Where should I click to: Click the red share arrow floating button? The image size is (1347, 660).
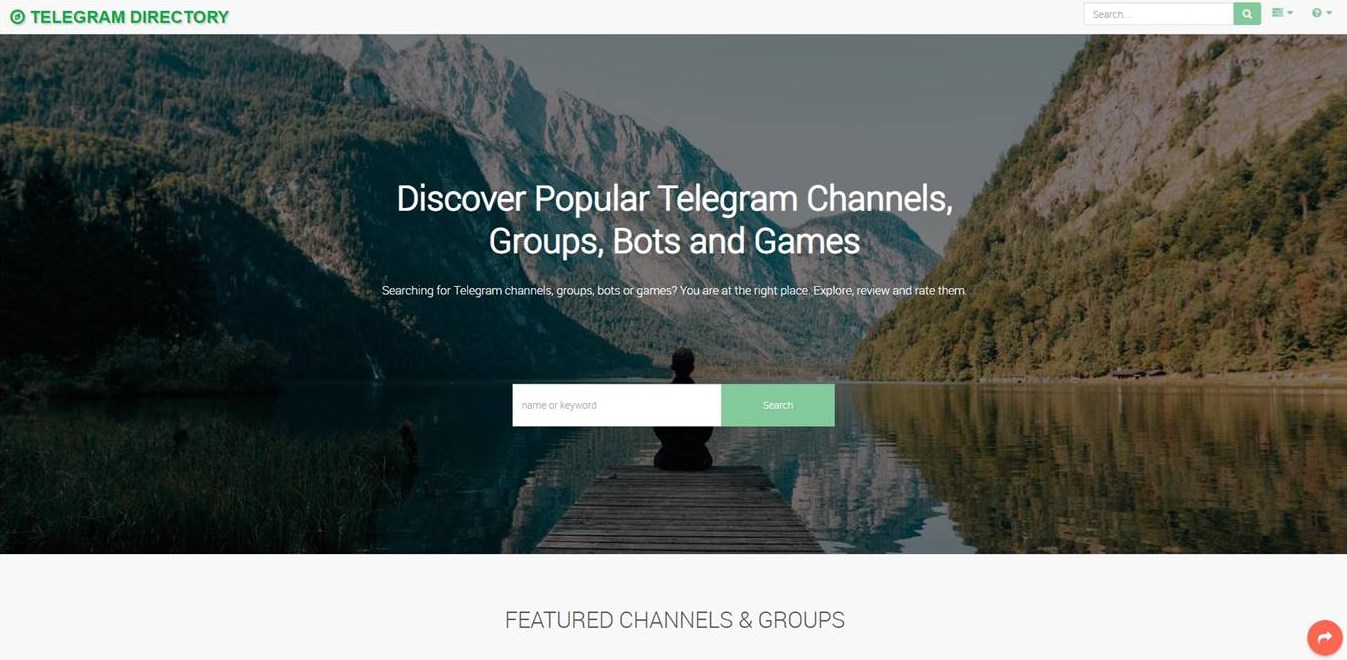pos(1324,637)
